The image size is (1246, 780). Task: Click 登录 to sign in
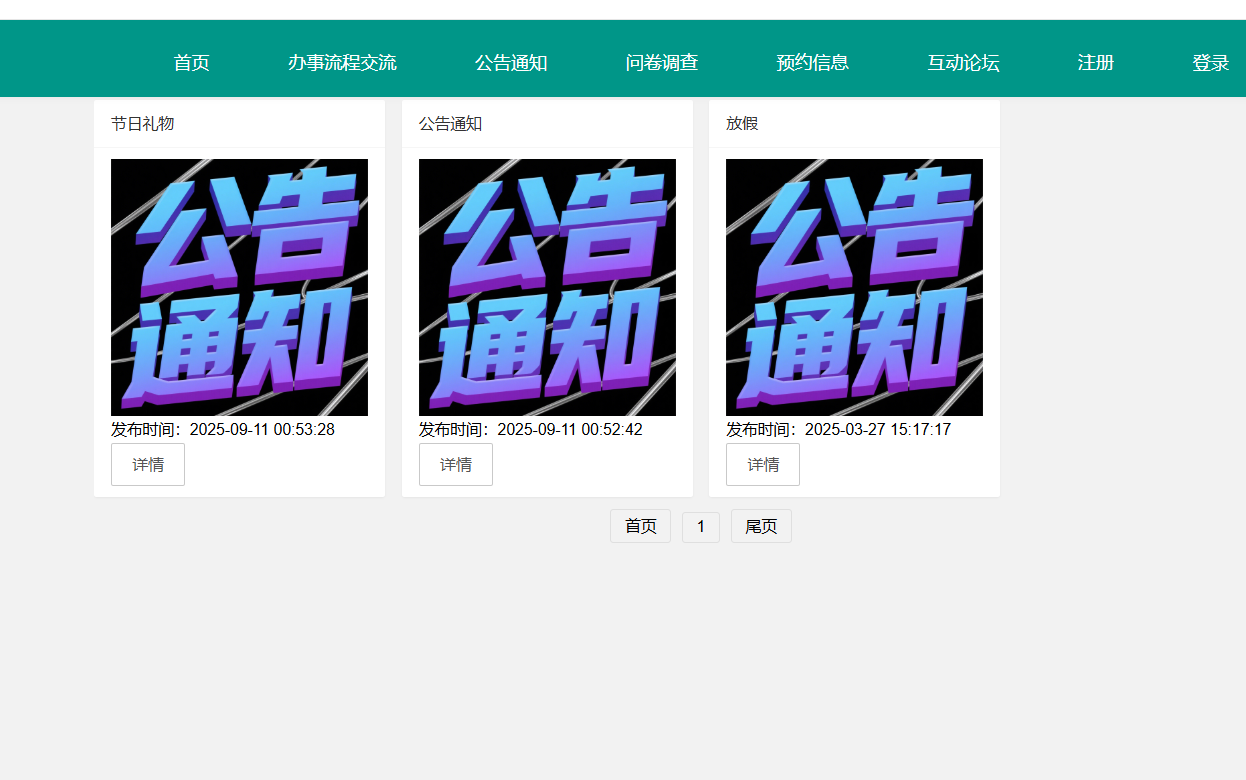click(x=1210, y=63)
